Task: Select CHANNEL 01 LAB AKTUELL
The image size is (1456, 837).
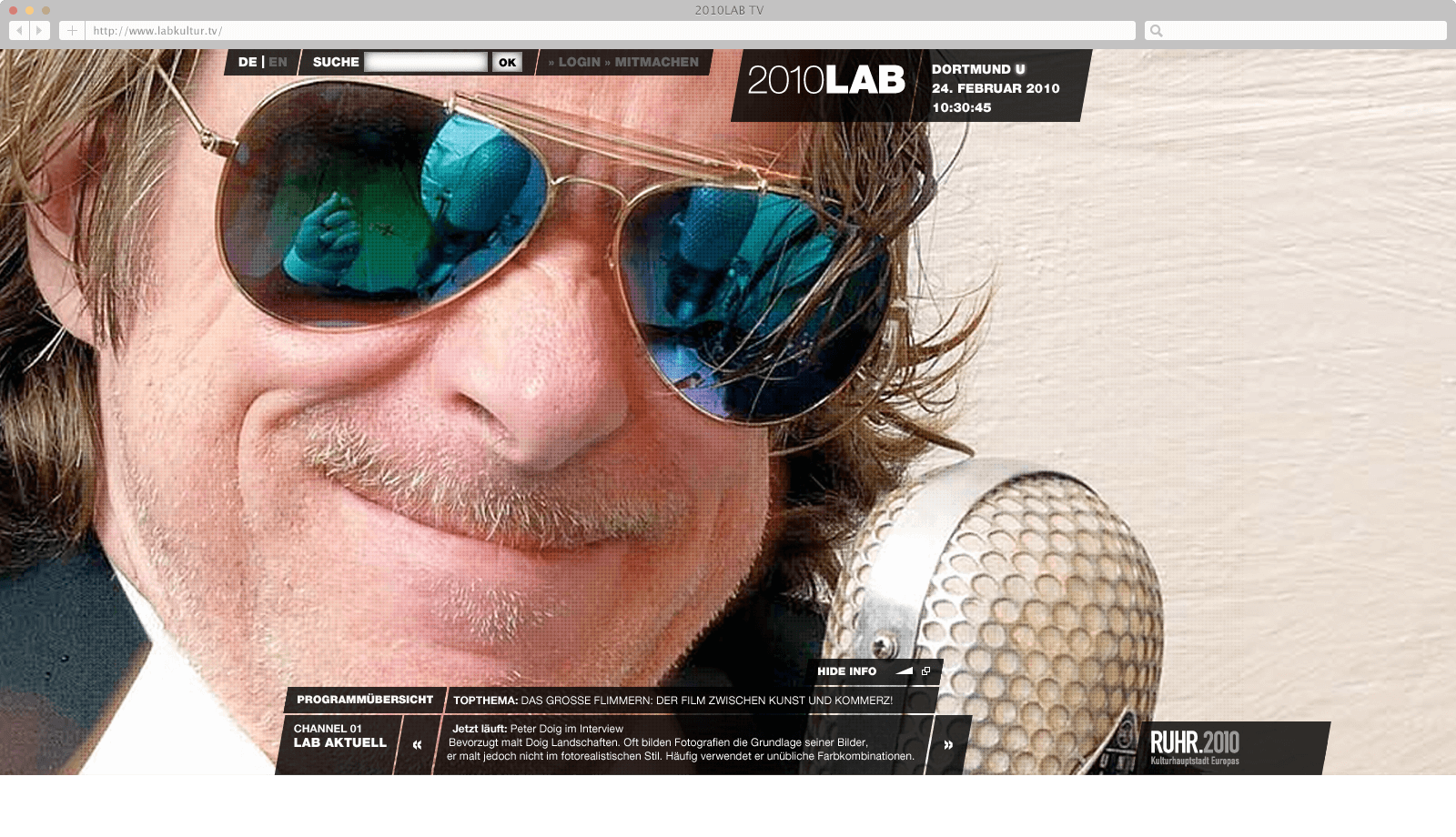Action: click(340, 736)
